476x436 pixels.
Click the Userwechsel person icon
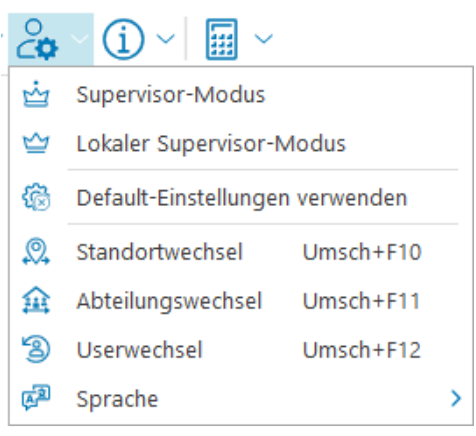(x=36, y=349)
